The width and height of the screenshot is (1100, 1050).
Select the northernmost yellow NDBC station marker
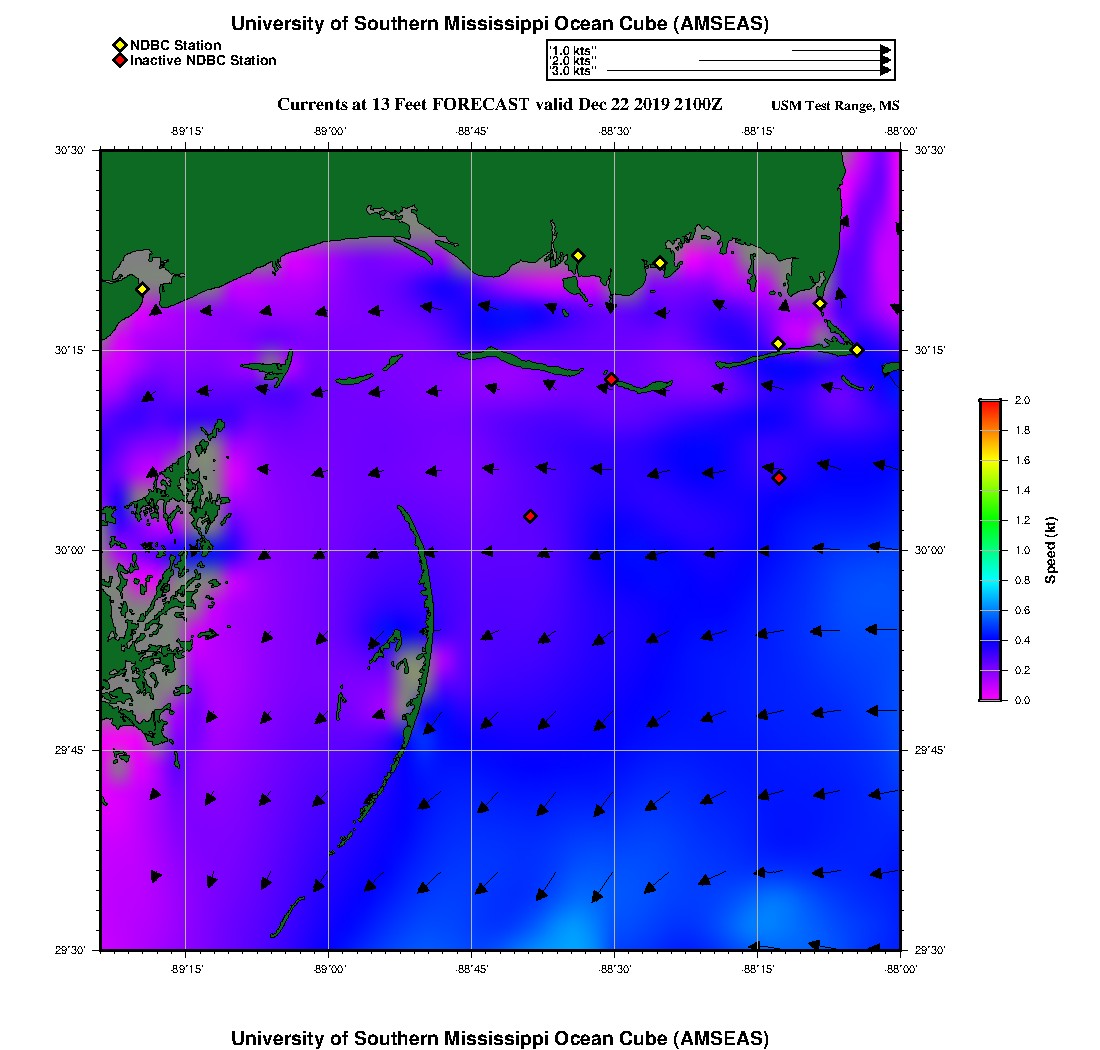[x=577, y=255]
